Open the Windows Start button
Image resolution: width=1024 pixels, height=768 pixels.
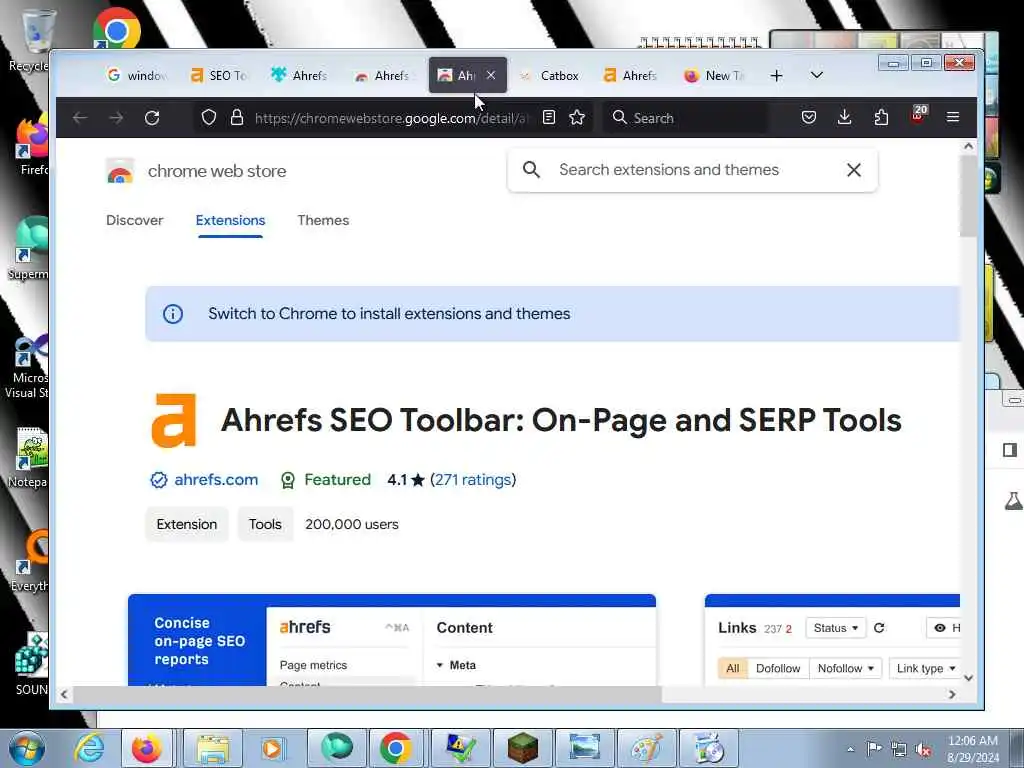pyautogui.click(x=26, y=748)
